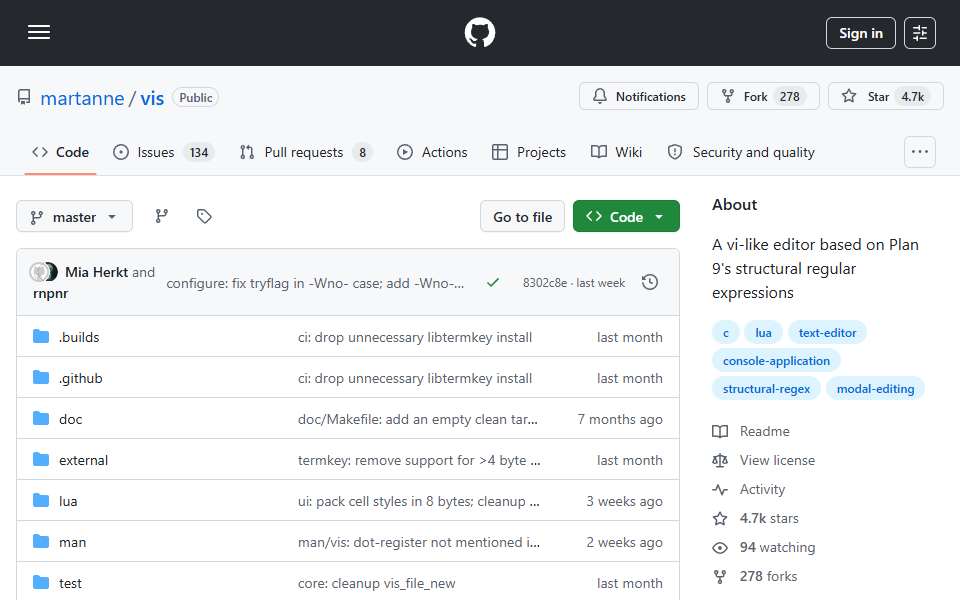Open the external folder
Viewport: 960px width, 600px height.
click(x=83, y=460)
